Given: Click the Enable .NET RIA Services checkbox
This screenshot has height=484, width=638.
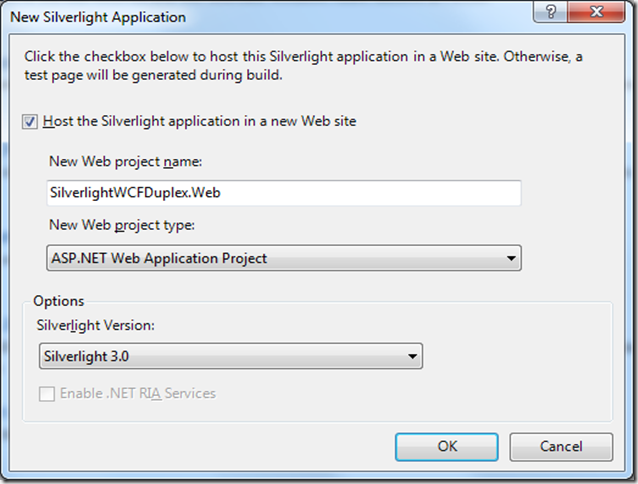Looking at the screenshot, I should (x=47, y=393).
